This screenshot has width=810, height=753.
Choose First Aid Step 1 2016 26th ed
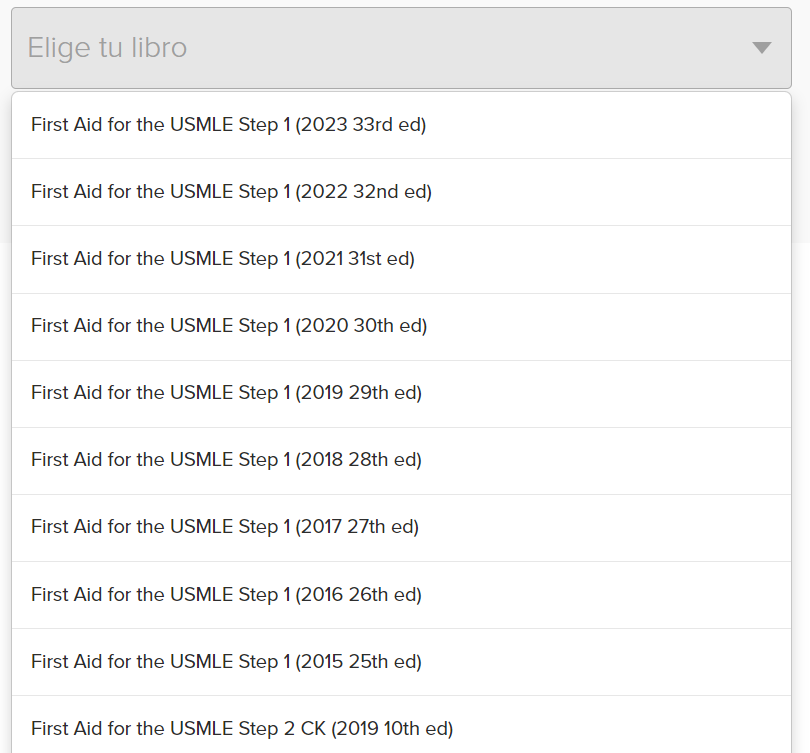coord(226,594)
